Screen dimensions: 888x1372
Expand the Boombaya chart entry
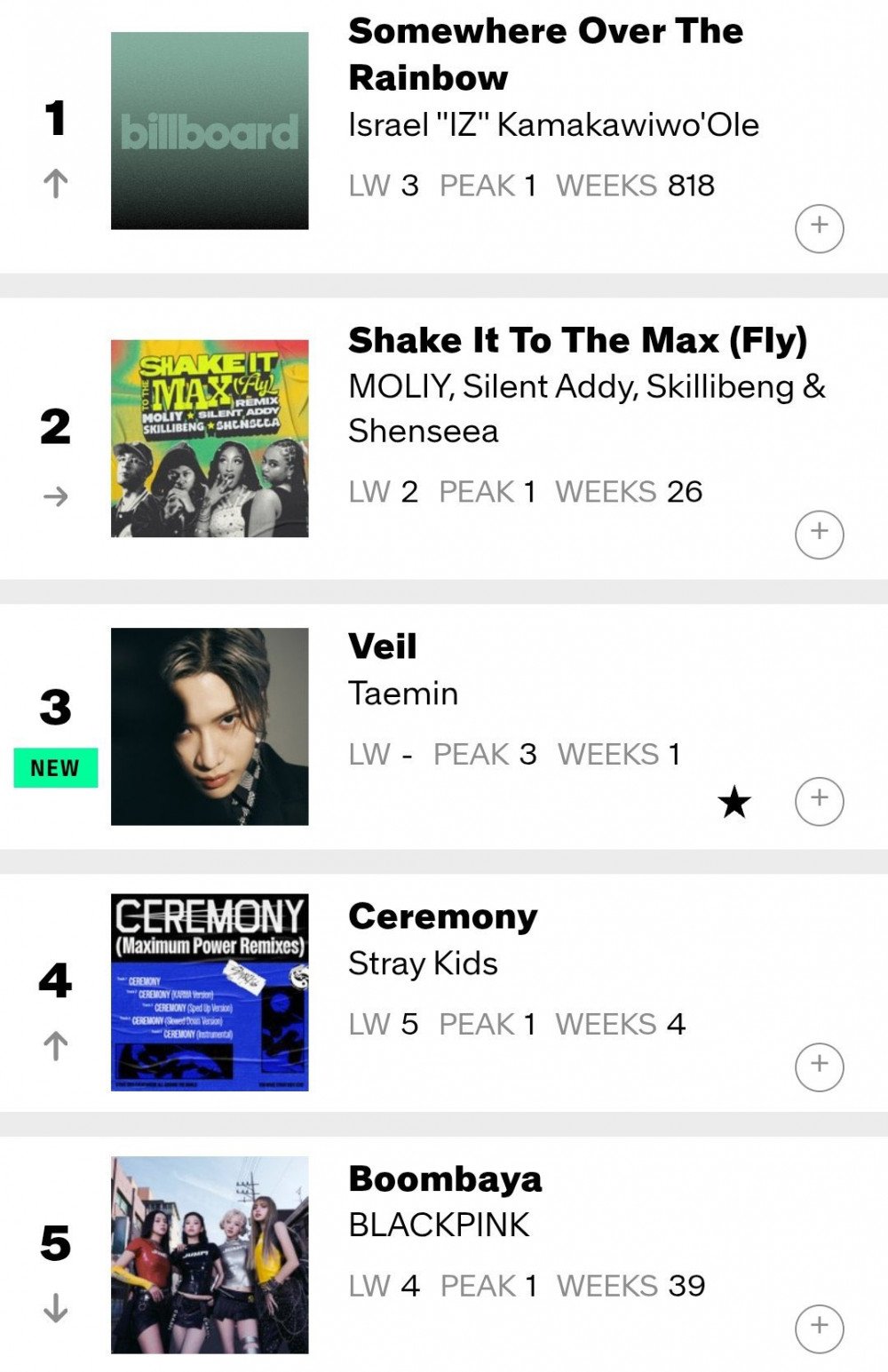(x=819, y=1328)
